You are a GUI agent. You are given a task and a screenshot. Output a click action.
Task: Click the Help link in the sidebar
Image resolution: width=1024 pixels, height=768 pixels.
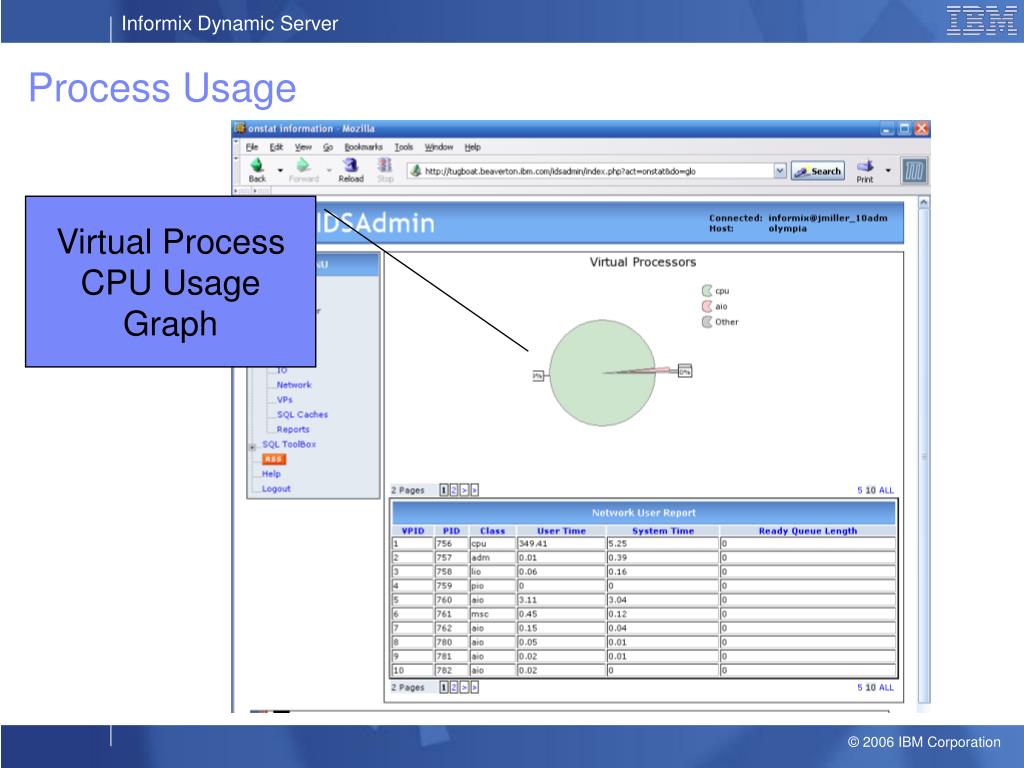click(x=272, y=474)
